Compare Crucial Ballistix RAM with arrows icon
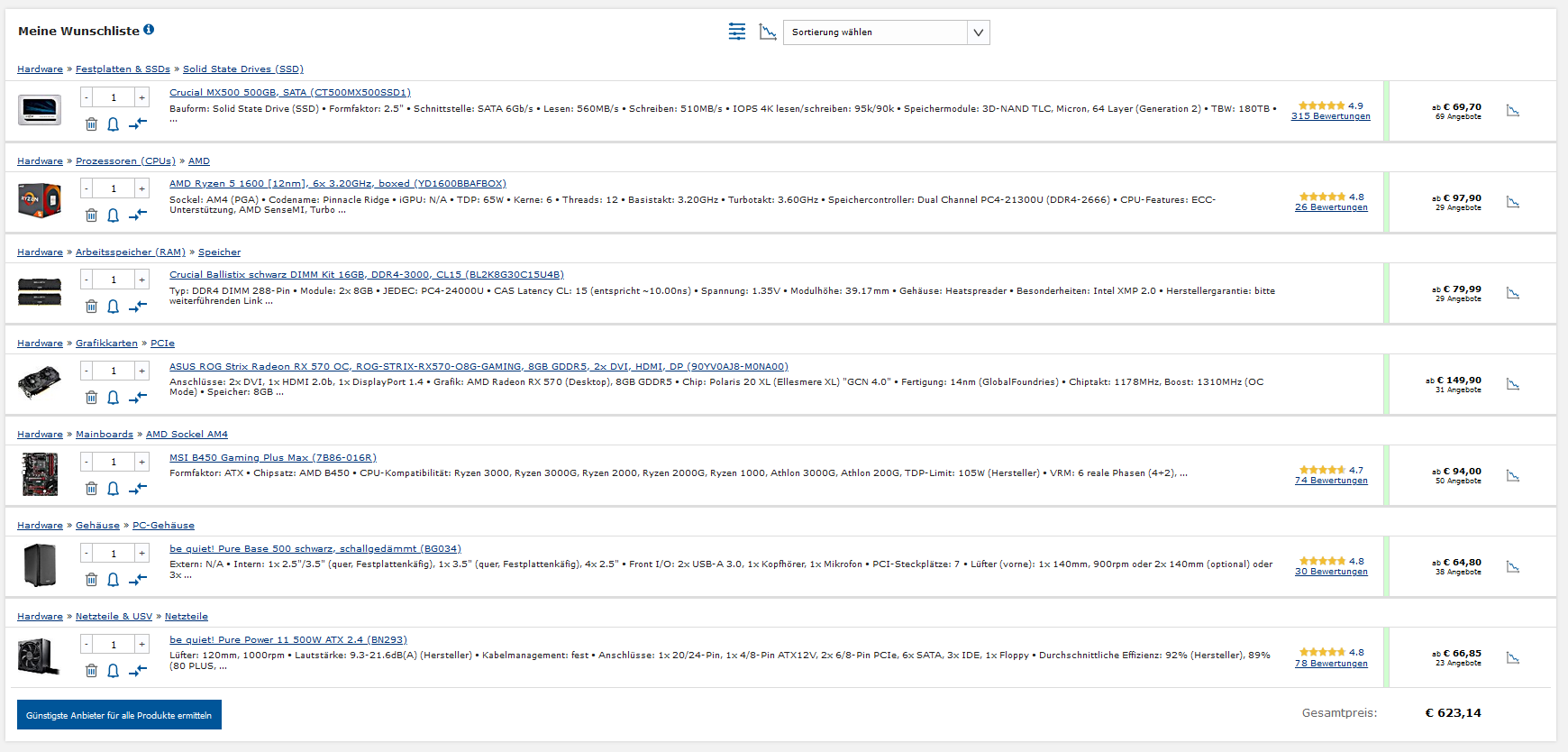The width and height of the screenshot is (1568, 752). [x=138, y=306]
